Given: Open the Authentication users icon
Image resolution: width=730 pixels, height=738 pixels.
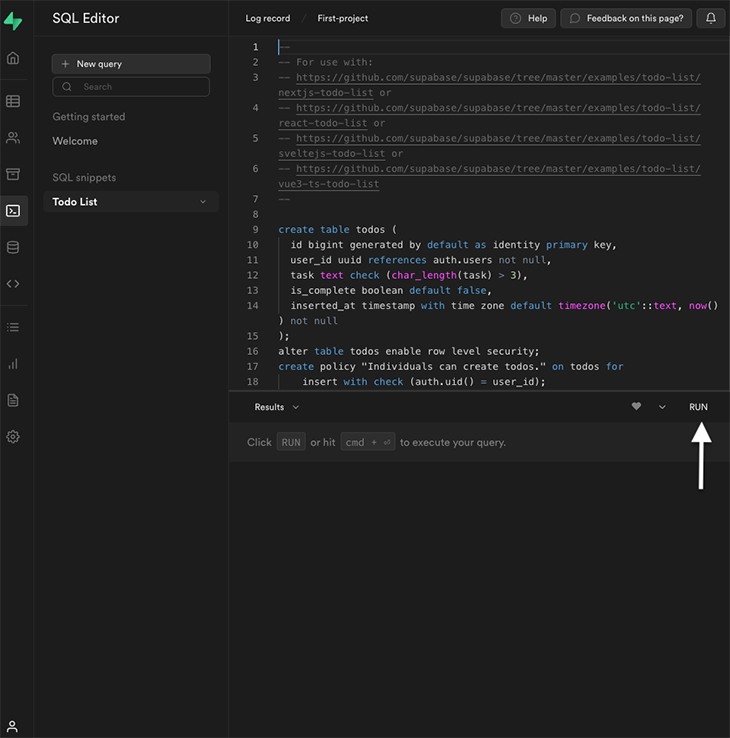Looking at the screenshot, I should tap(13, 138).
